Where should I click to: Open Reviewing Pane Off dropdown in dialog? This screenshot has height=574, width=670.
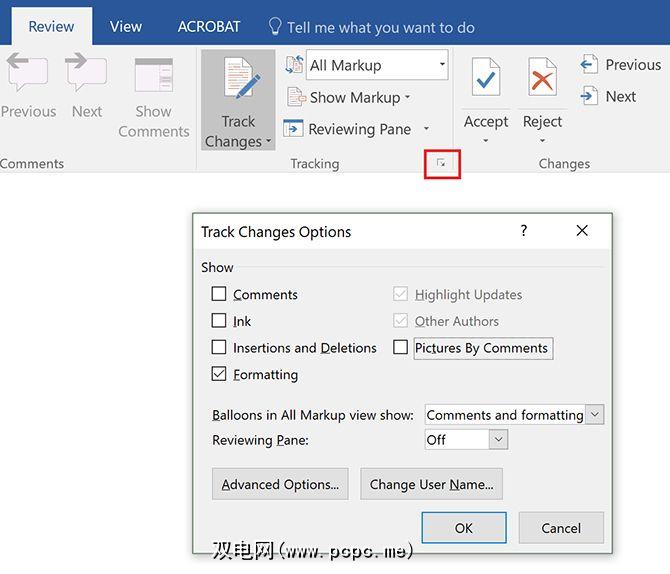(498, 439)
